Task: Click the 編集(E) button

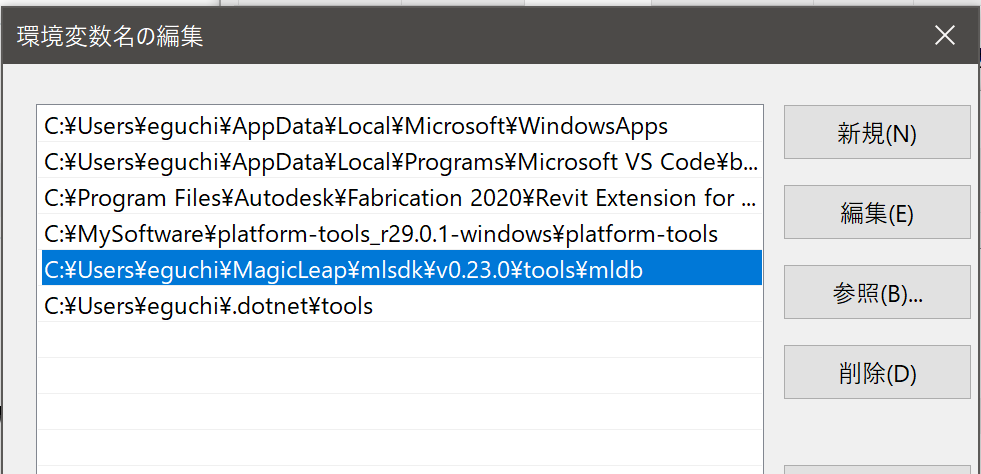Action: coord(877,213)
